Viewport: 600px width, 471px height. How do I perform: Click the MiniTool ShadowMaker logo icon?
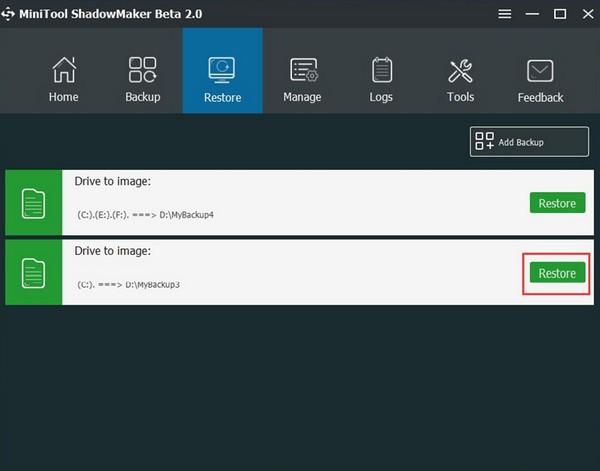pos(8,14)
